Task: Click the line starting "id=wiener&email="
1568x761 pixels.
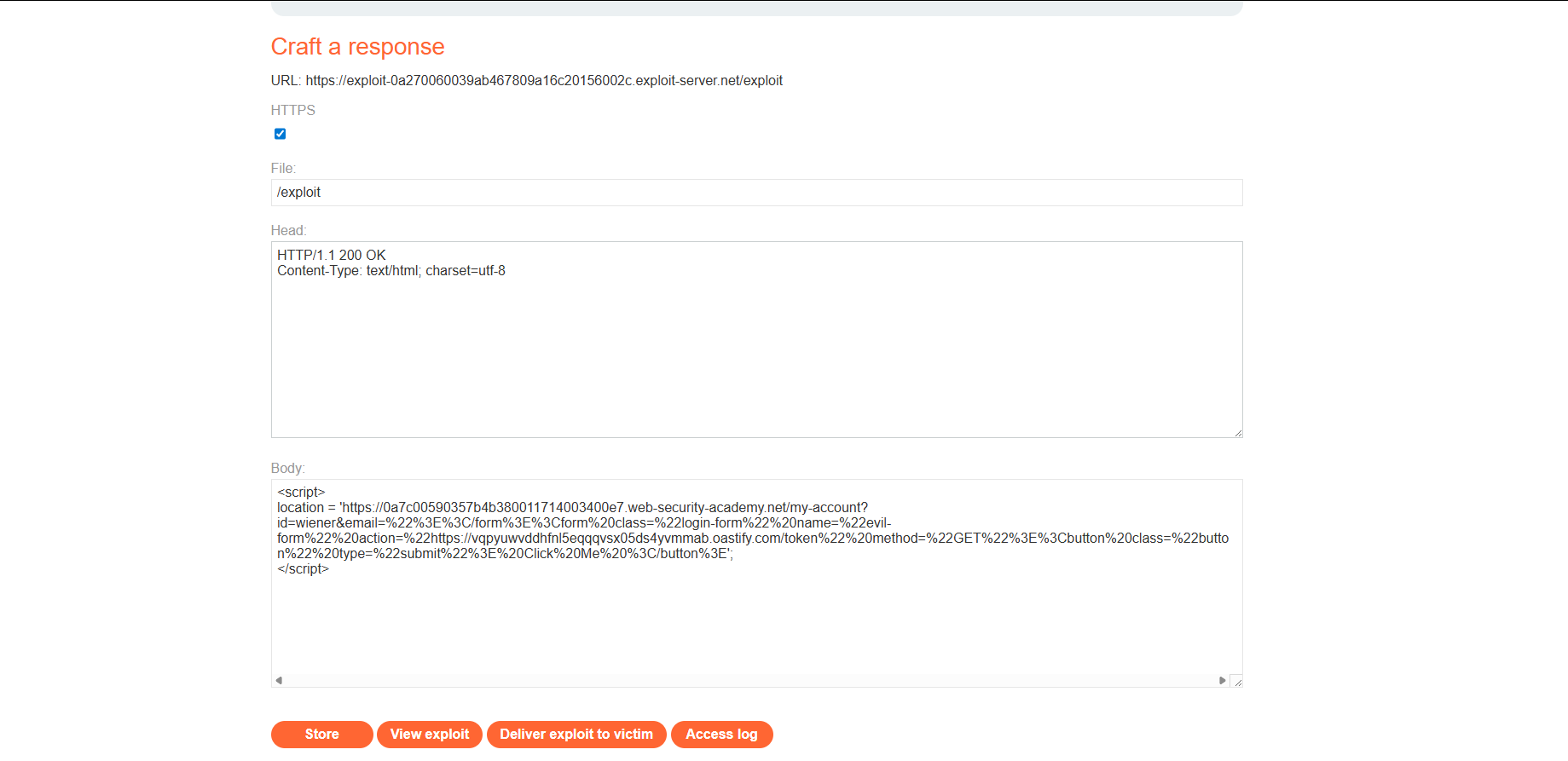Action: [x=584, y=523]
